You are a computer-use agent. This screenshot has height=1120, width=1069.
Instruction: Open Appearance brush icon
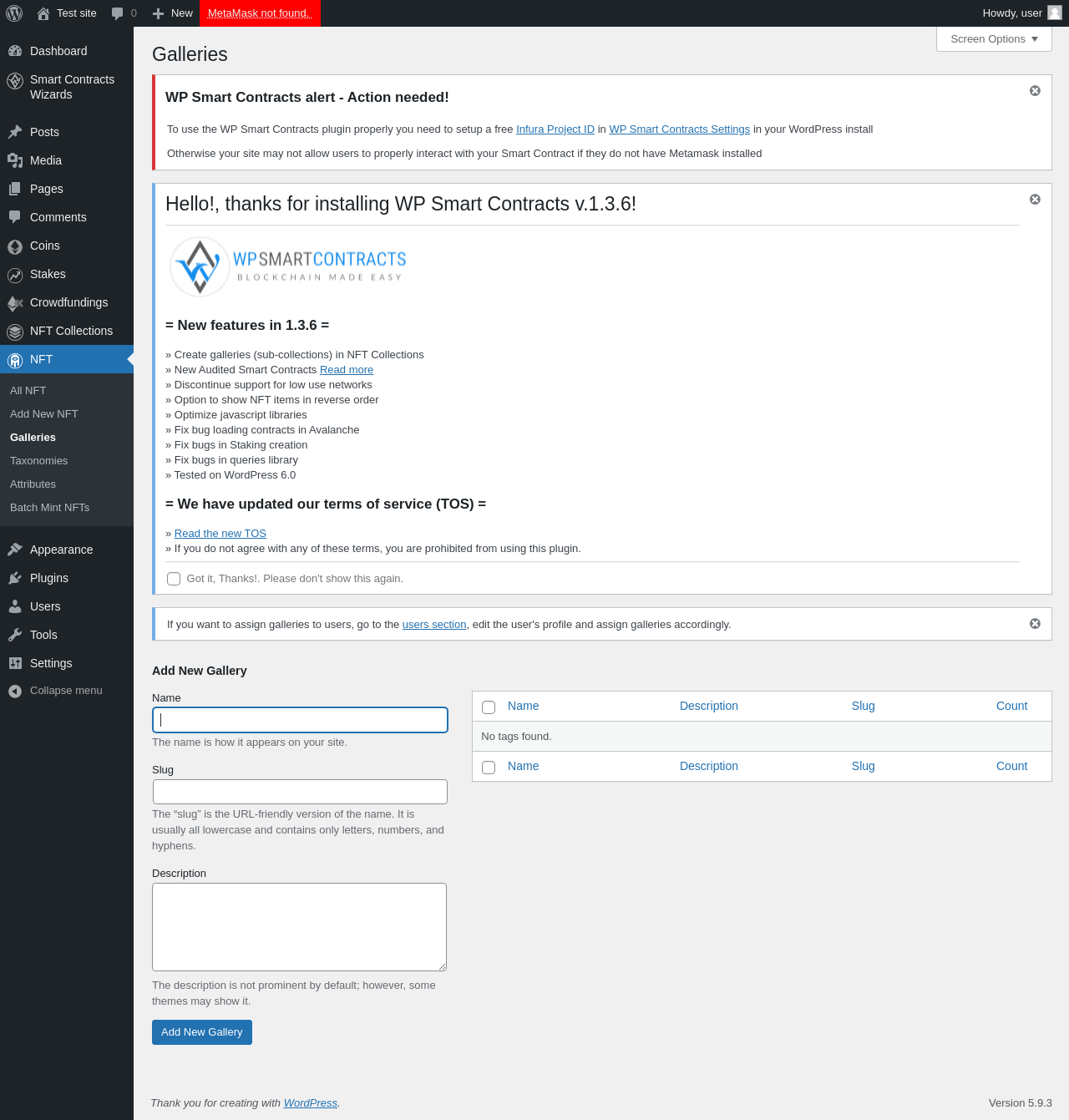tap(15, 550)
